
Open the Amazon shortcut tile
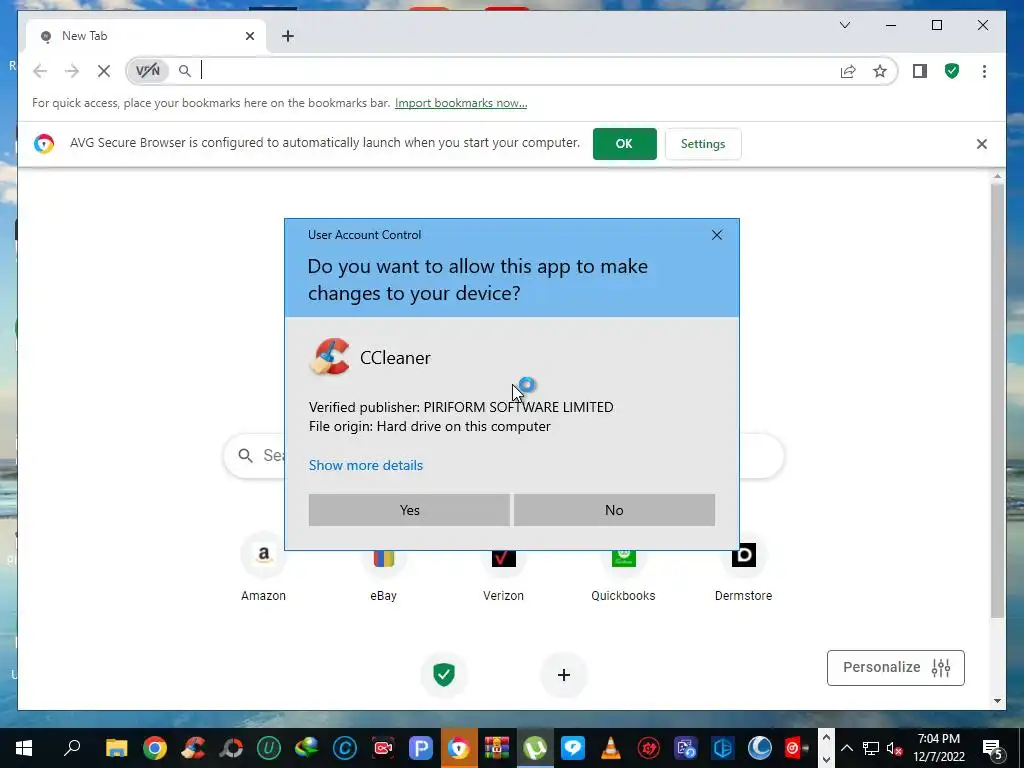tap(263, 567)
